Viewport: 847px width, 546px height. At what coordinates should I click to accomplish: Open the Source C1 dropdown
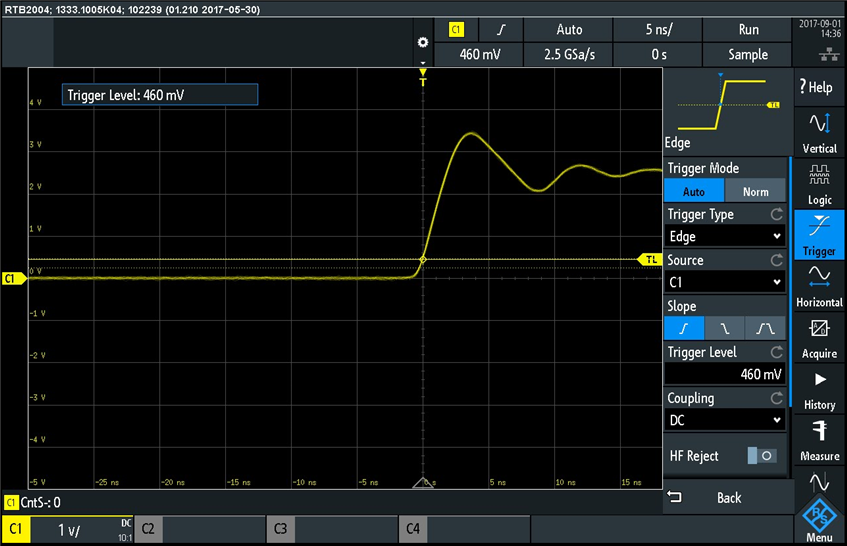click(x=725, y=282)
